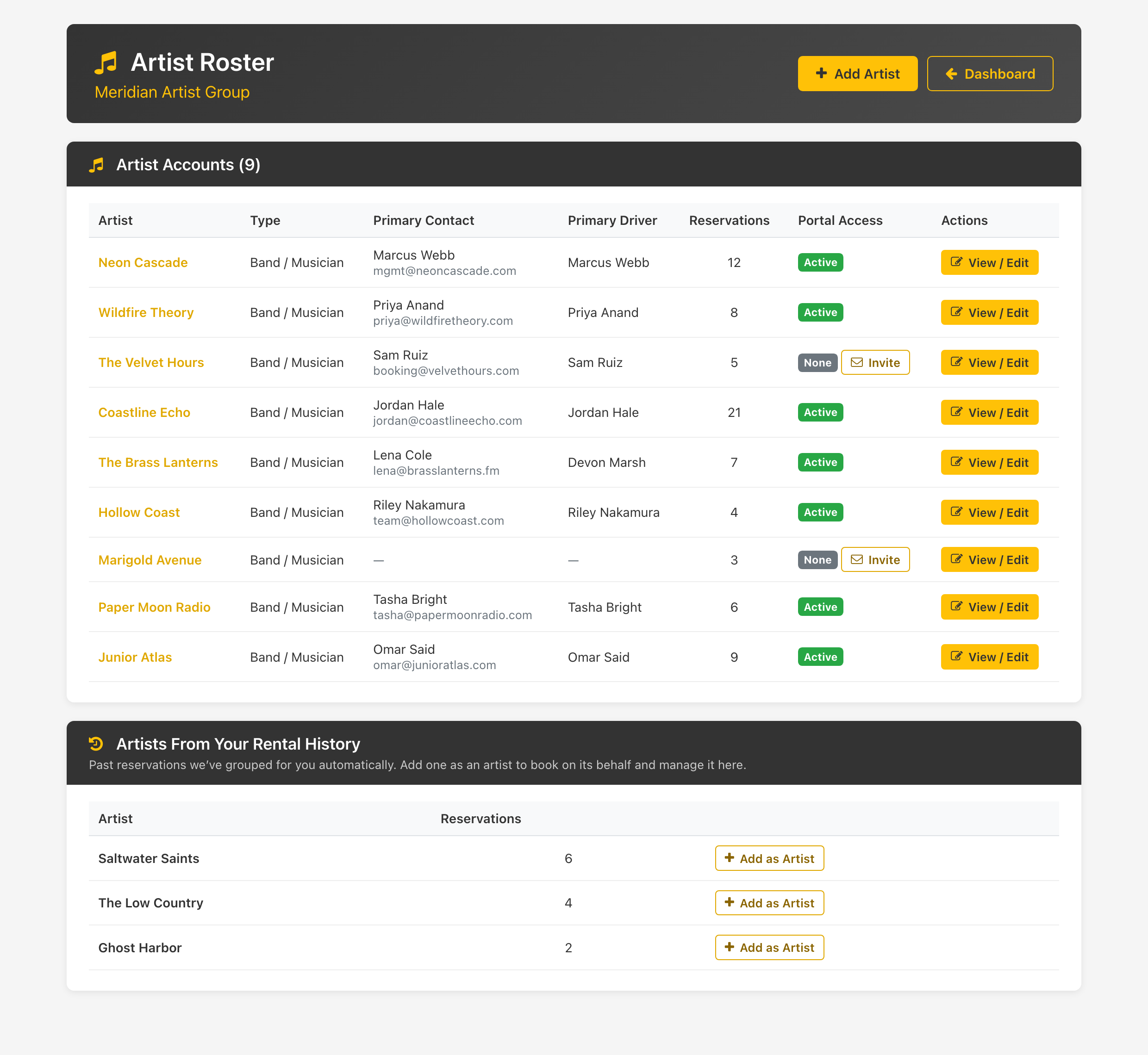Click the Primary Contact column header
1148x1055 pixels.
423,220
